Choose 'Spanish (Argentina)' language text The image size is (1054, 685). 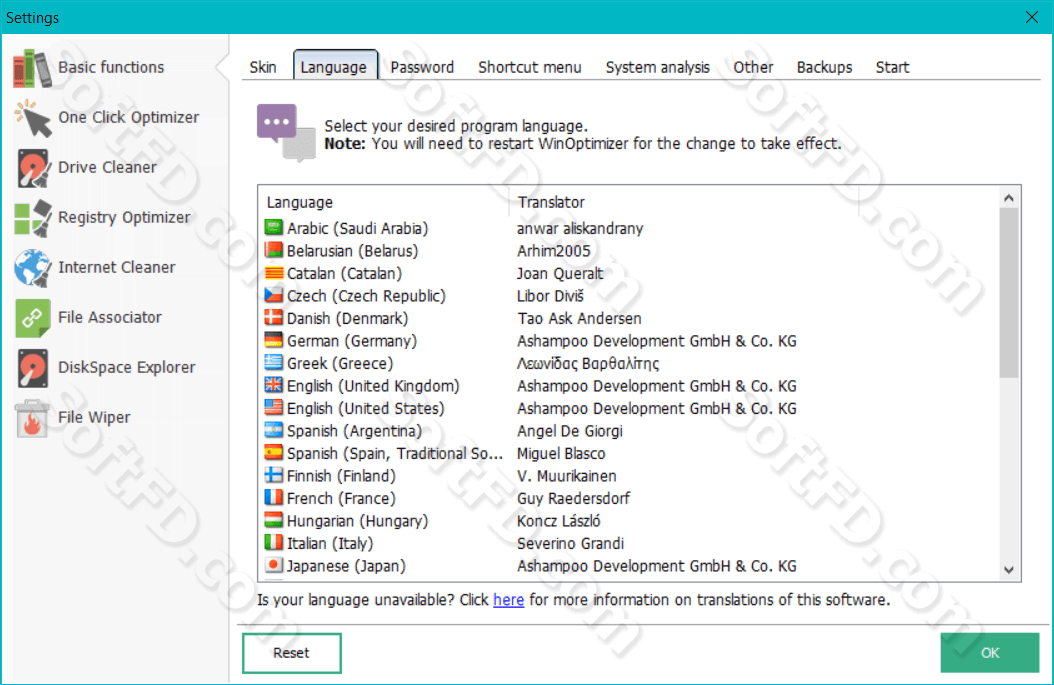pos(354,431)
